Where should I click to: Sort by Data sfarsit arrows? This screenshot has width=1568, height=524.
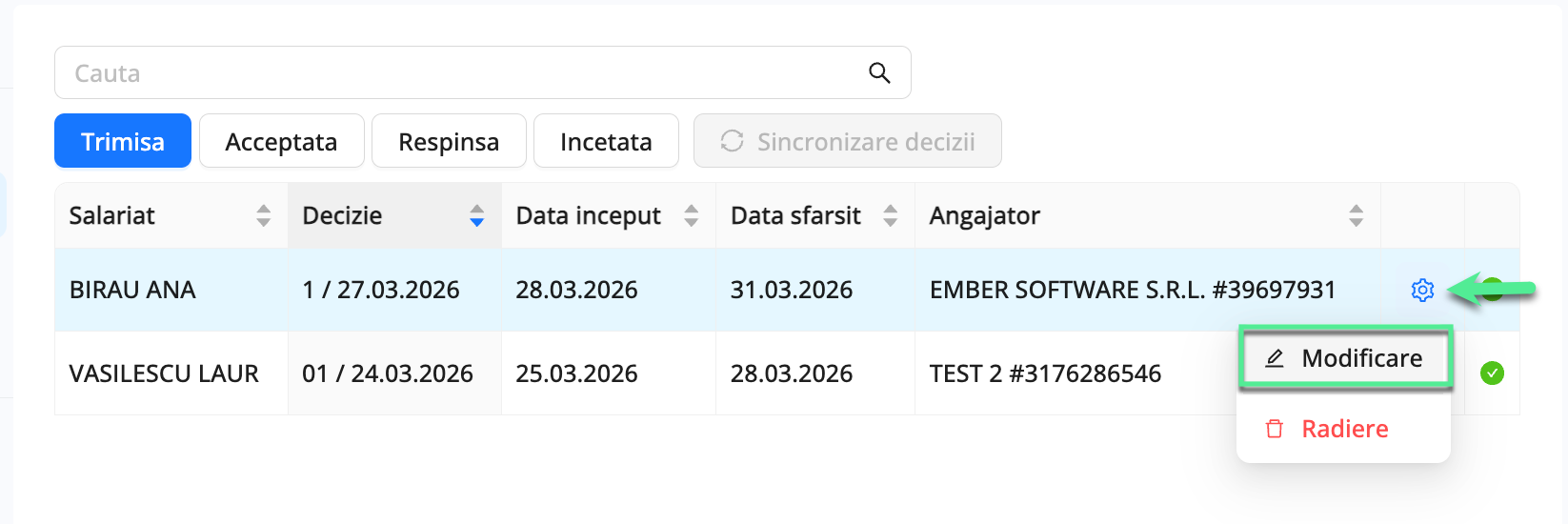pyautogui.click(x=891, y=215)
